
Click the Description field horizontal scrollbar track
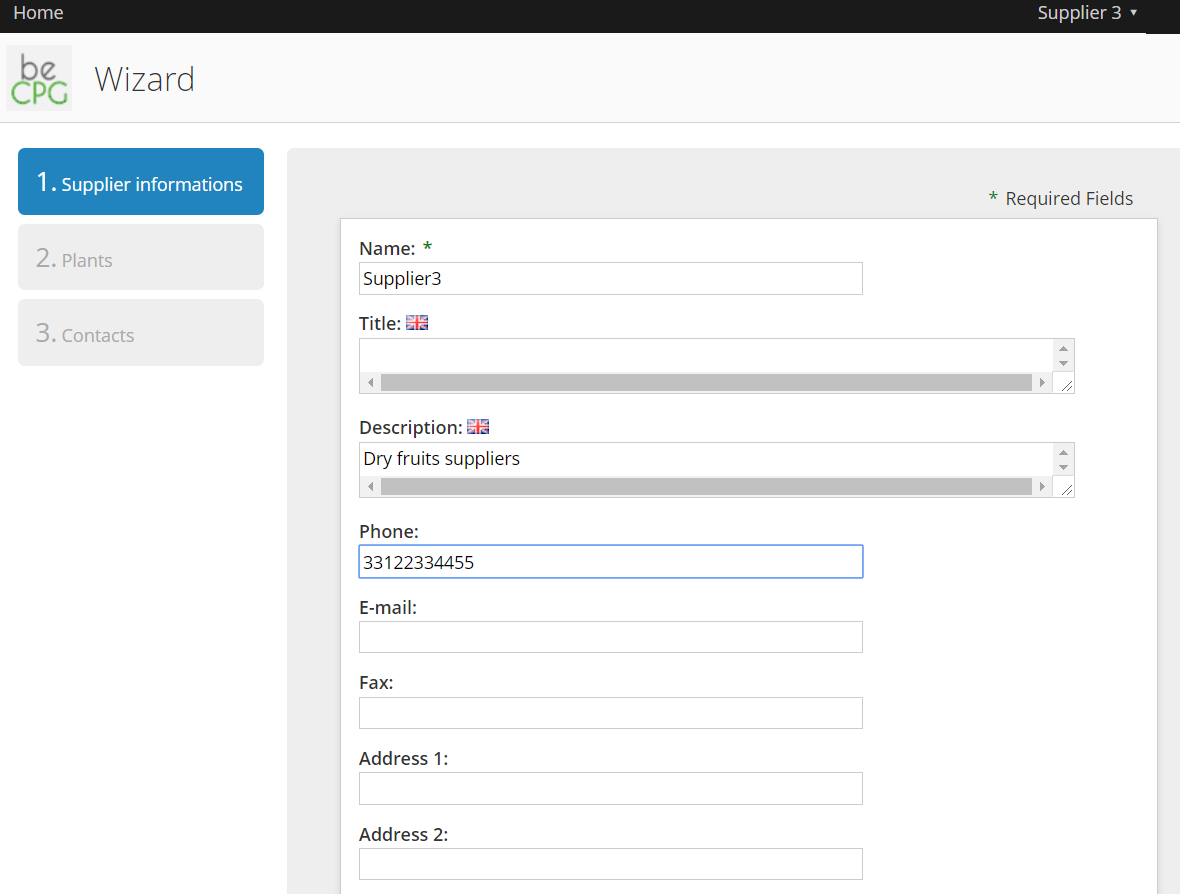click(x=706, y=487)
